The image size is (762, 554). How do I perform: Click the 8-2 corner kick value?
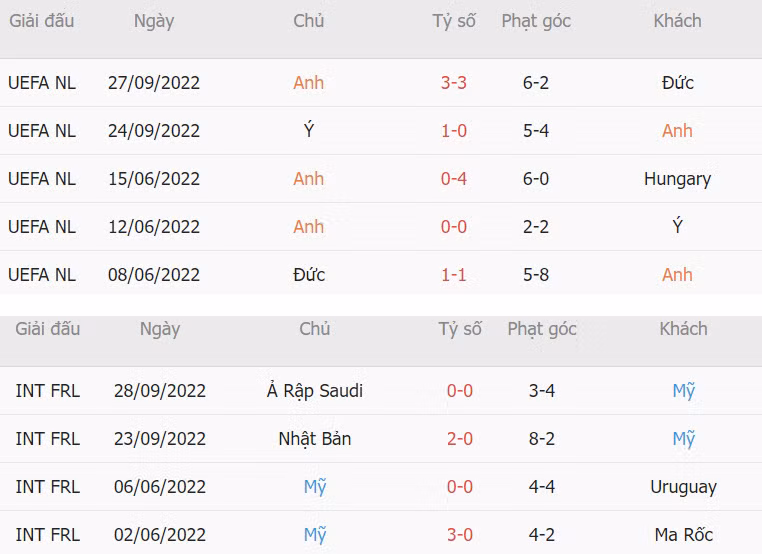(542, 439)
